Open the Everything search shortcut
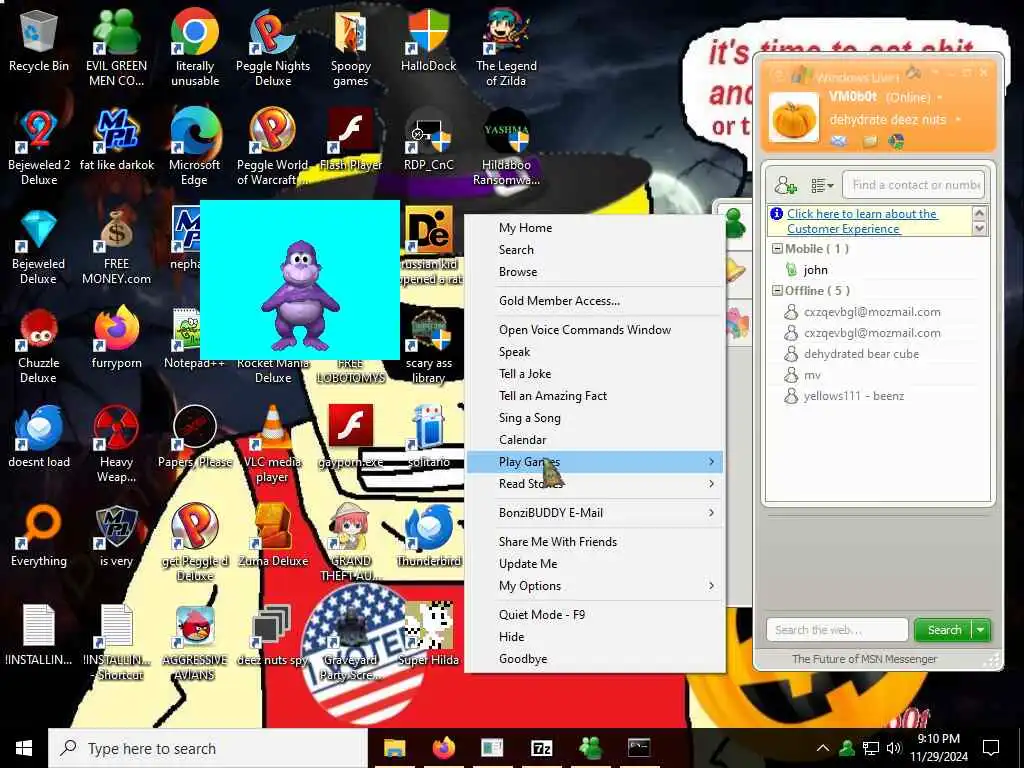 tap(39, 536)
